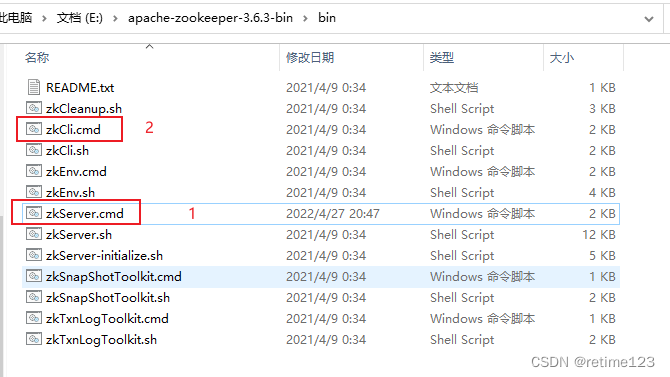This screenshot has width=670, height=377.
Task: Select the zkEnv.sh file name
Action: (71, 192)
